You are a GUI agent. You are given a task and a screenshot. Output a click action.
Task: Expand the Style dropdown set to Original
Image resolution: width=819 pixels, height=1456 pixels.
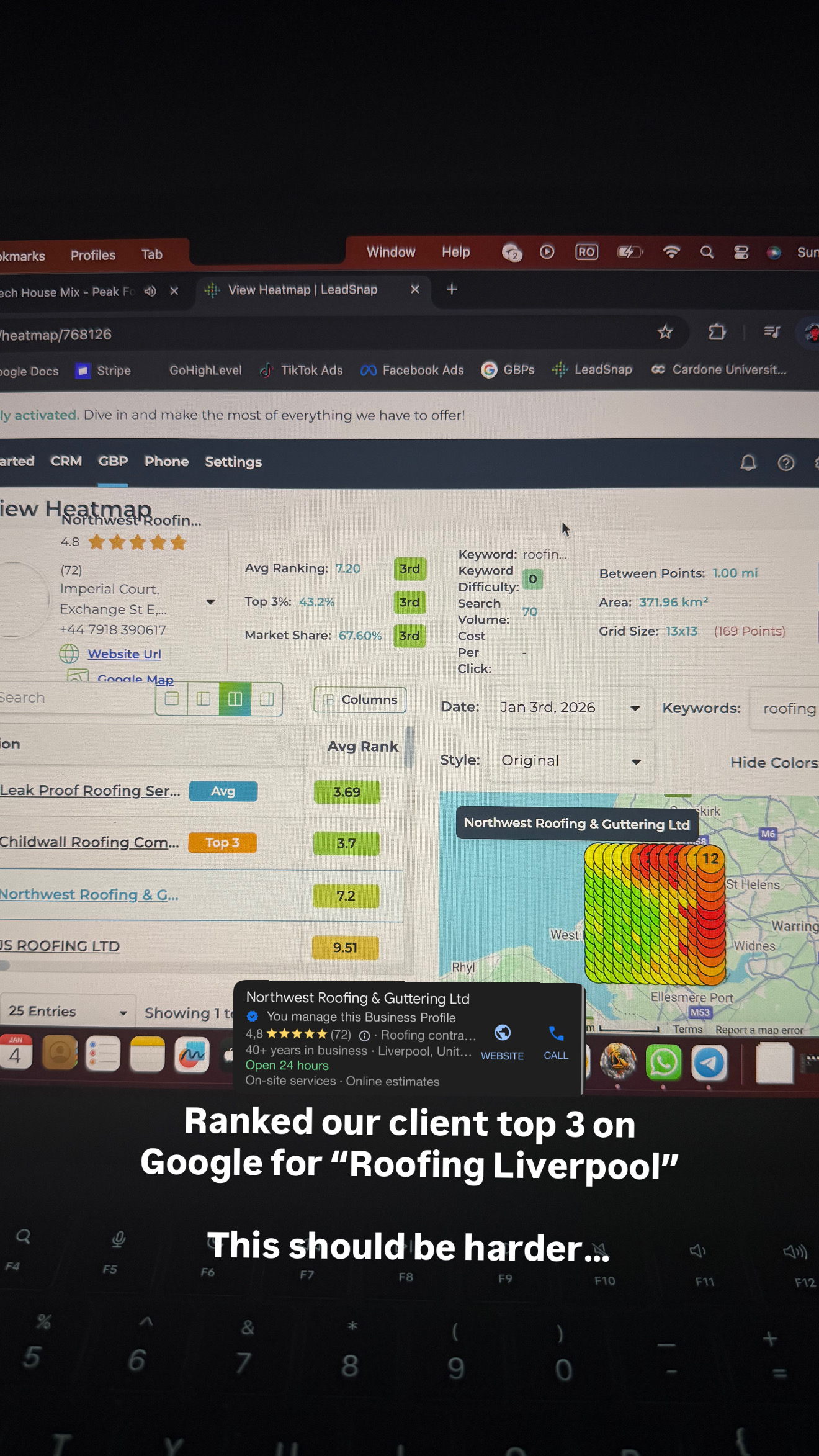(571, 761)
